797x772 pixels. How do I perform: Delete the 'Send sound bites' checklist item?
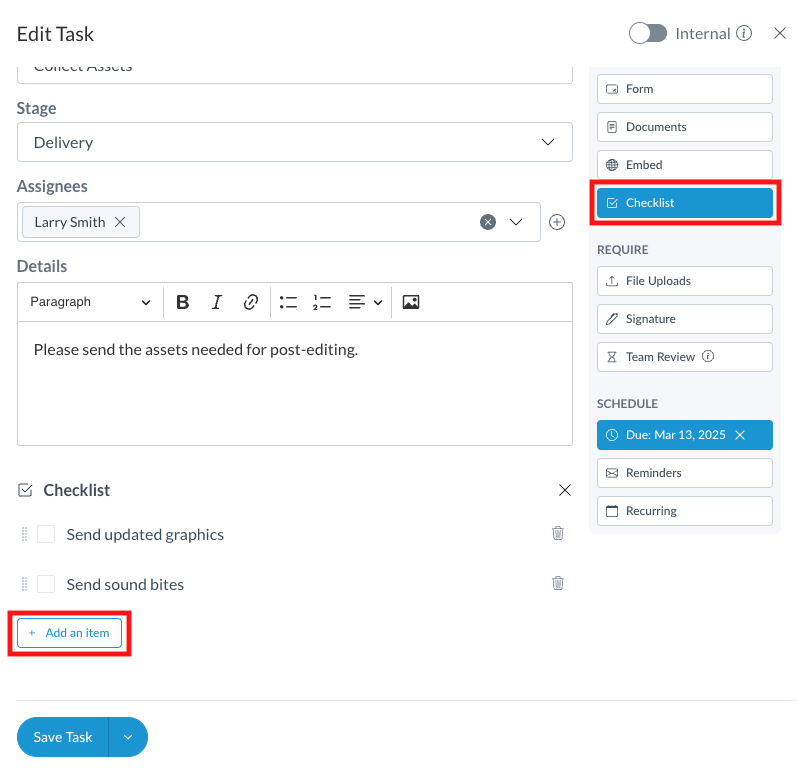click(558, 583)
